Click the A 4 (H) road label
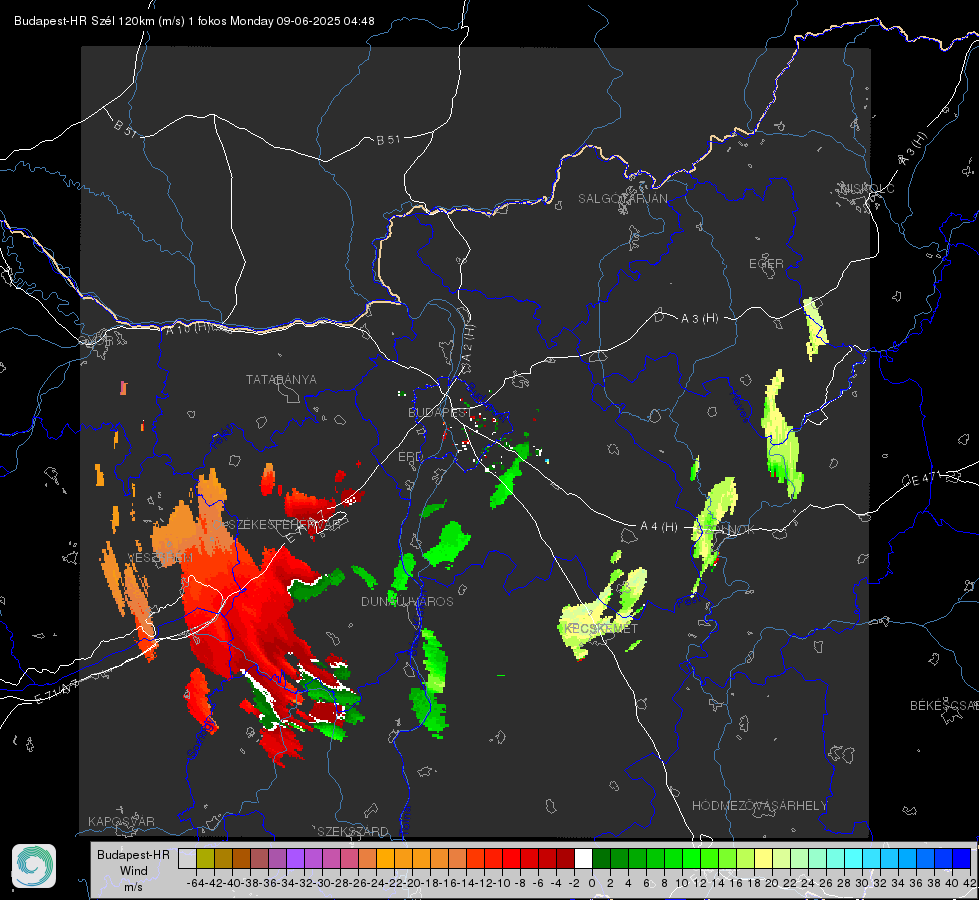Viewport: 979px width, 900px height. click(659, 527)
